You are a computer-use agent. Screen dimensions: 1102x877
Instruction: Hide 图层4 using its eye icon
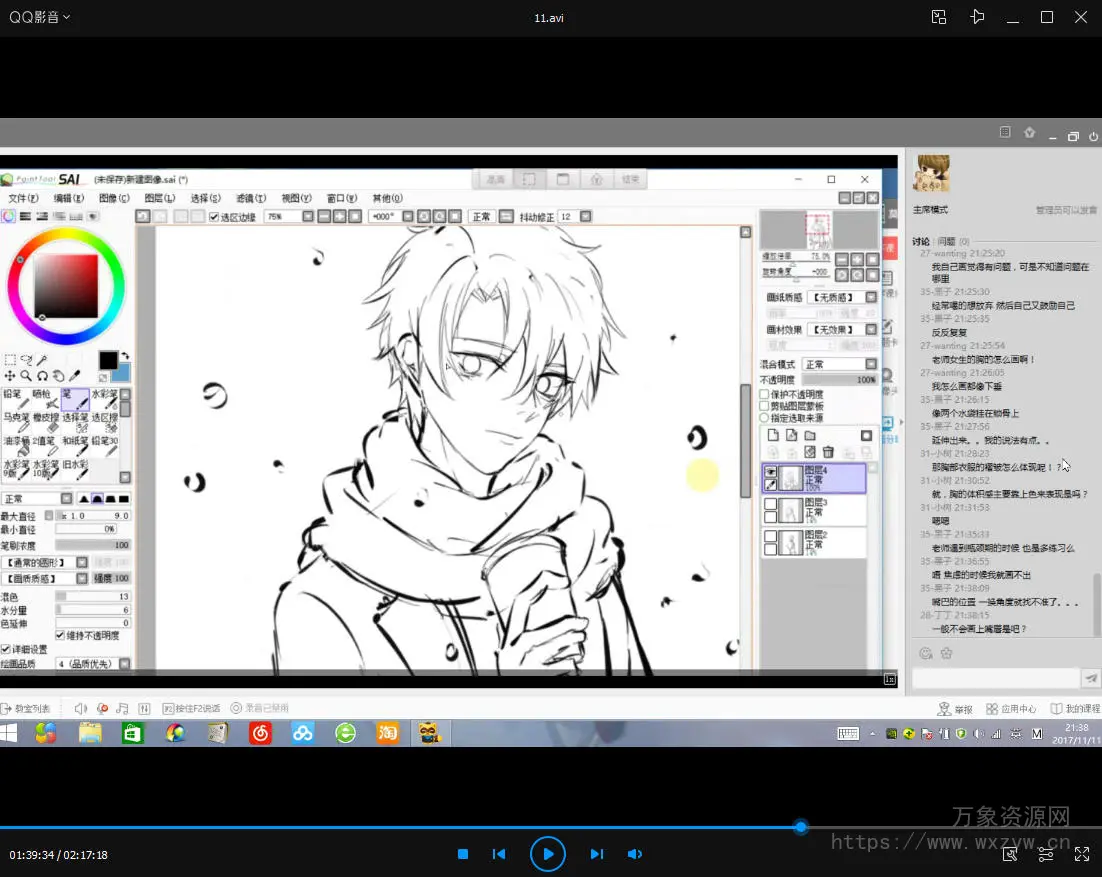coord(770,471)
